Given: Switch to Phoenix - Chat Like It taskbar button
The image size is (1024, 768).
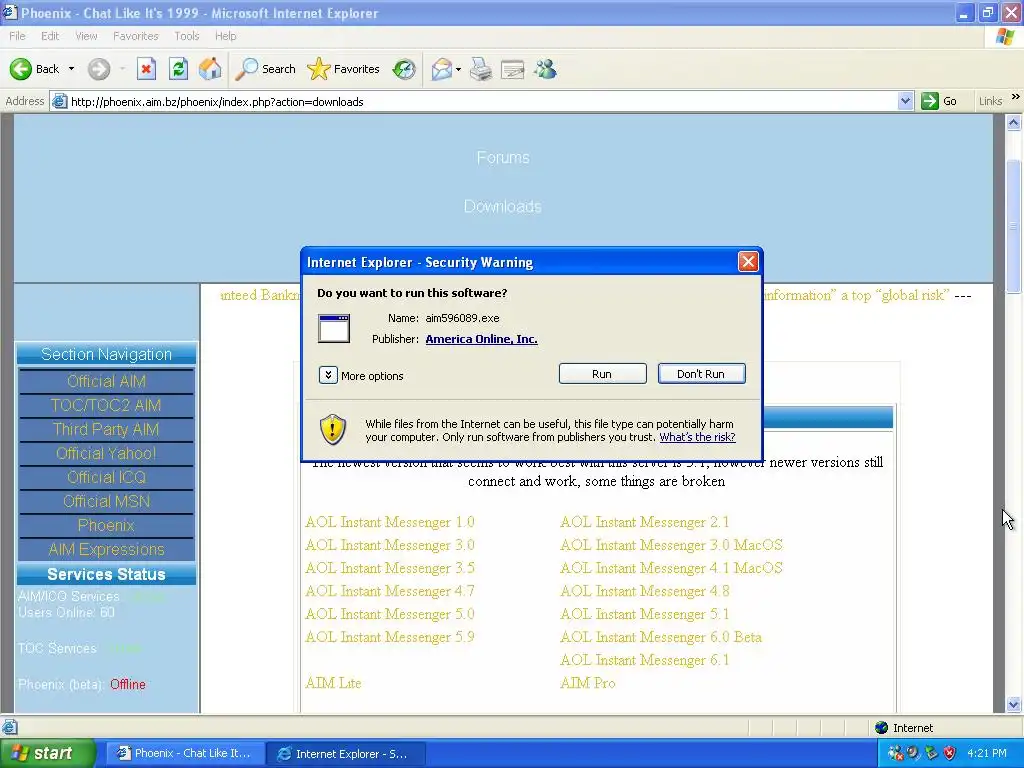Looking at the screenshot, I should point(185,753).
